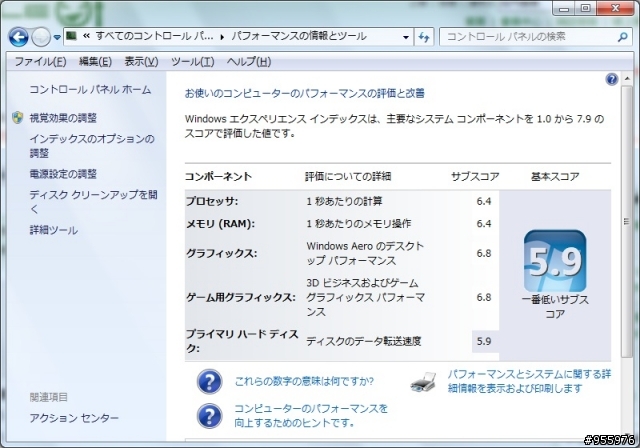Click the プライマリ ハード ディスク: row label
Screen dimensions: 640x448
coord(242,341)
